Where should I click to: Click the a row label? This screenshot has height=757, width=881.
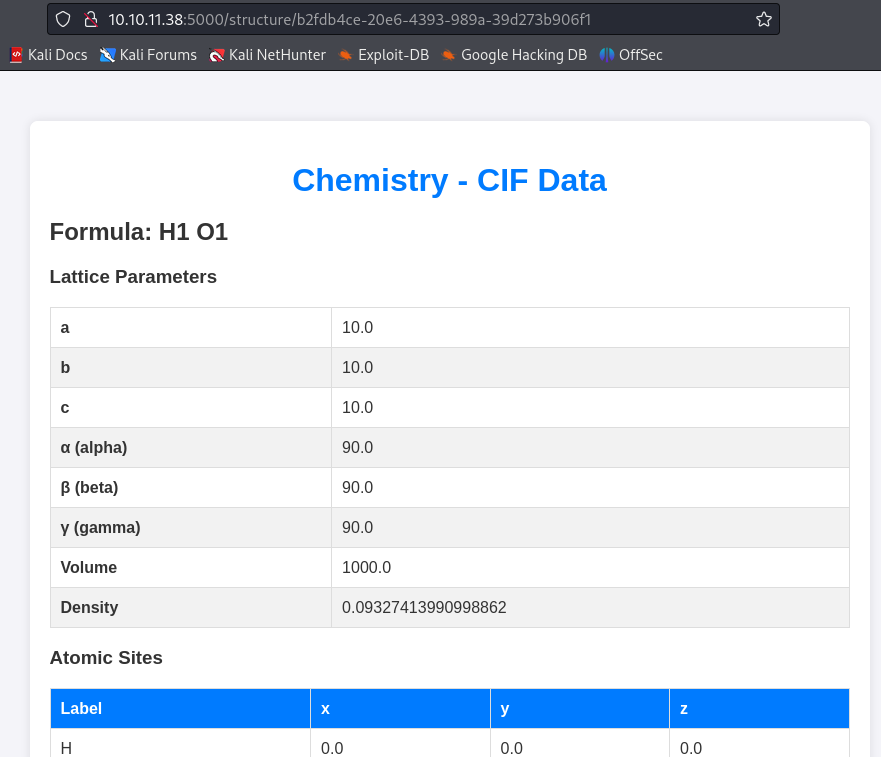tap(65, 328)
